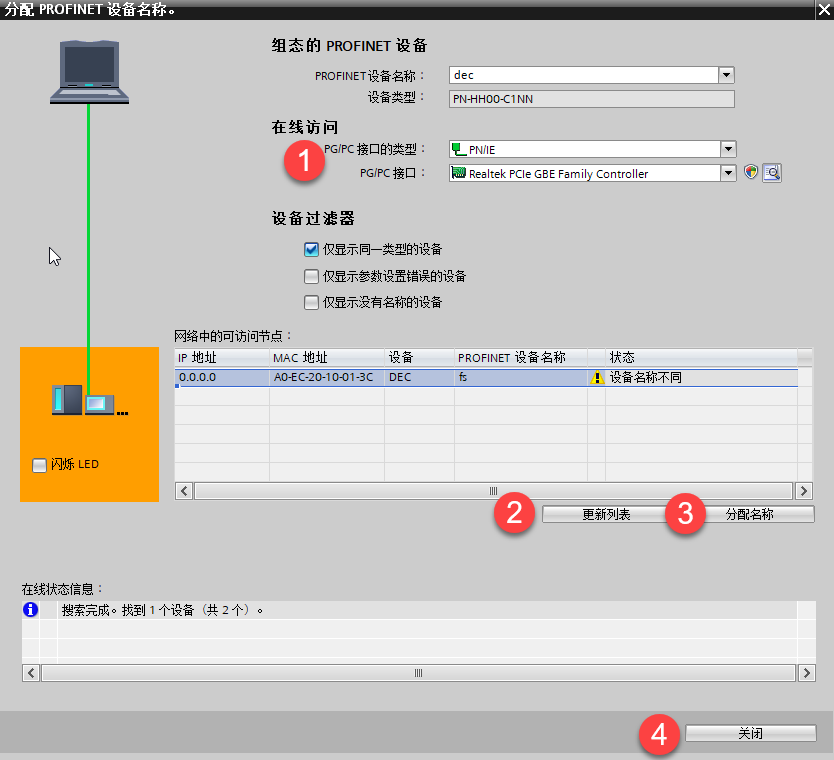
Task: Click the status text 设备名称不同
Action: 645,378
